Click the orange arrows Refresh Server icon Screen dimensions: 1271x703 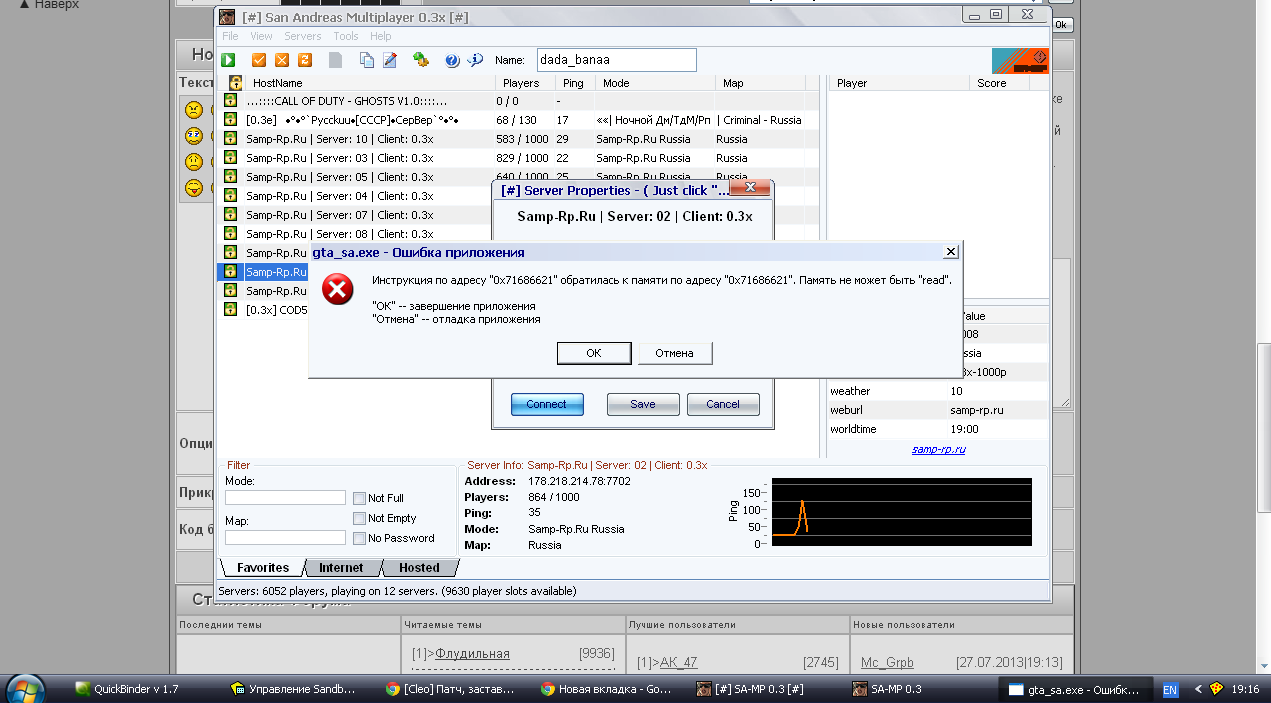(305, 60)
